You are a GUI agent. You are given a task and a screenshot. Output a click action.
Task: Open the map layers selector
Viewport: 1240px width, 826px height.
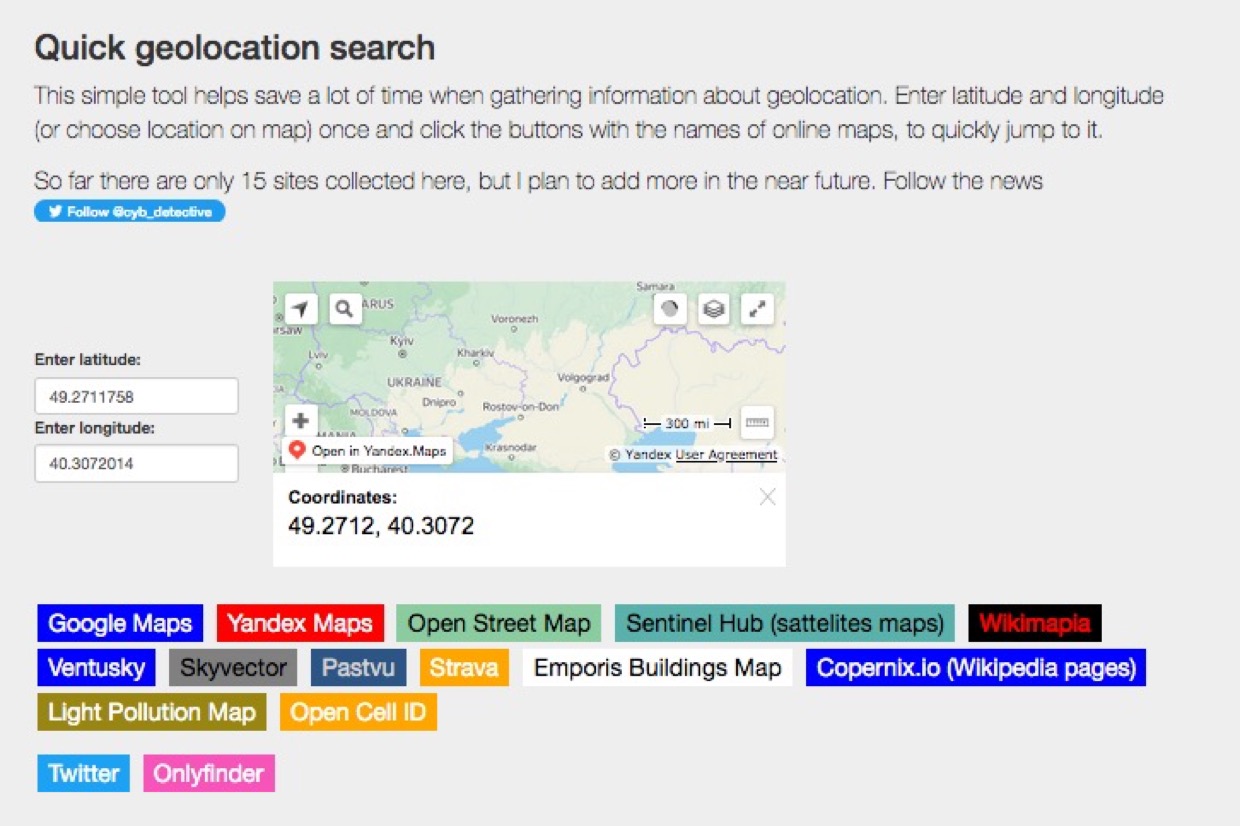tap(713, 309)
